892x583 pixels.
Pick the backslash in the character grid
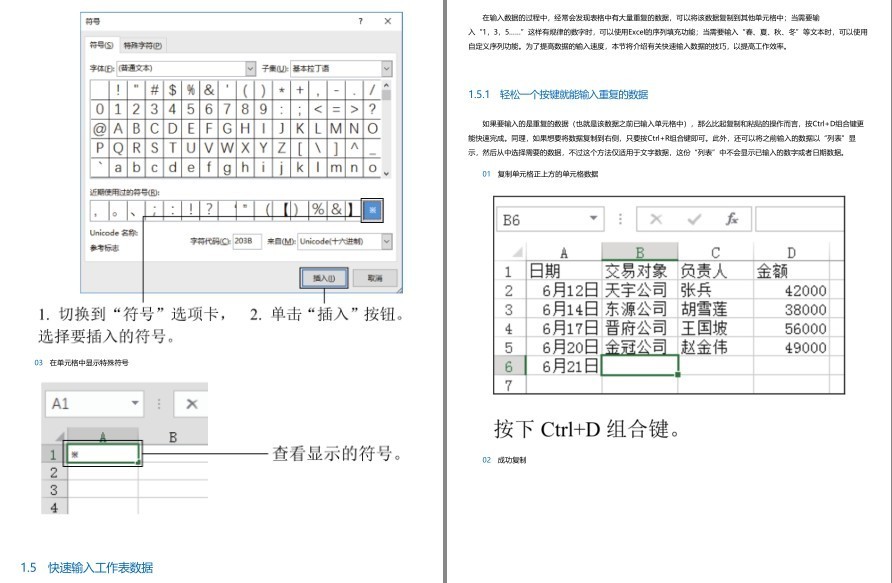point(318,148)
